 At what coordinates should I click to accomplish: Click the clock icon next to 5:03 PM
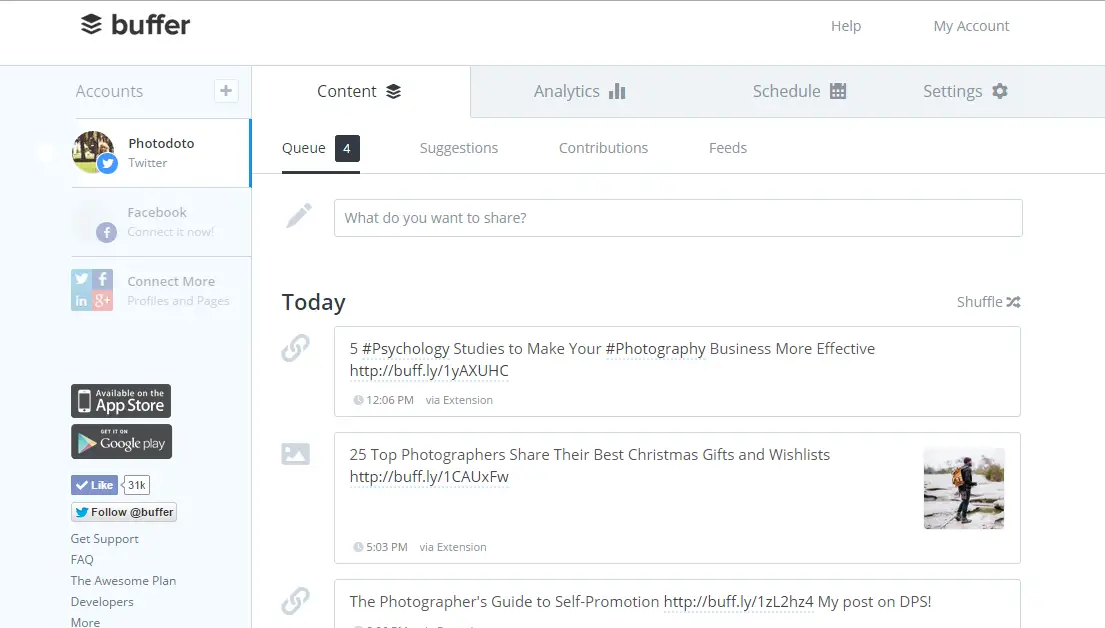coord(358,547)
